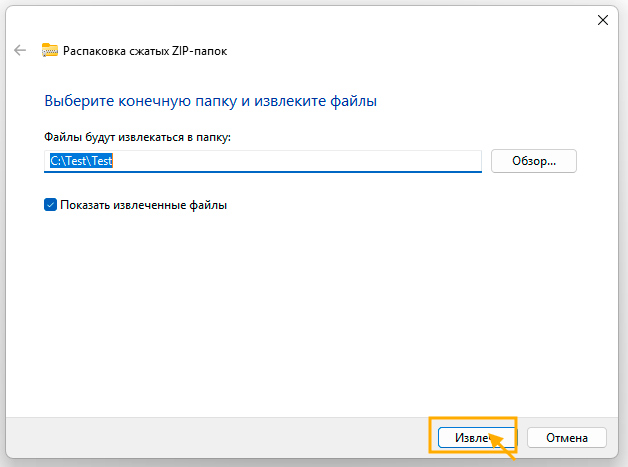Click the word ZIP-папок in the title
The image size is (628, 467).
(199, 51)
